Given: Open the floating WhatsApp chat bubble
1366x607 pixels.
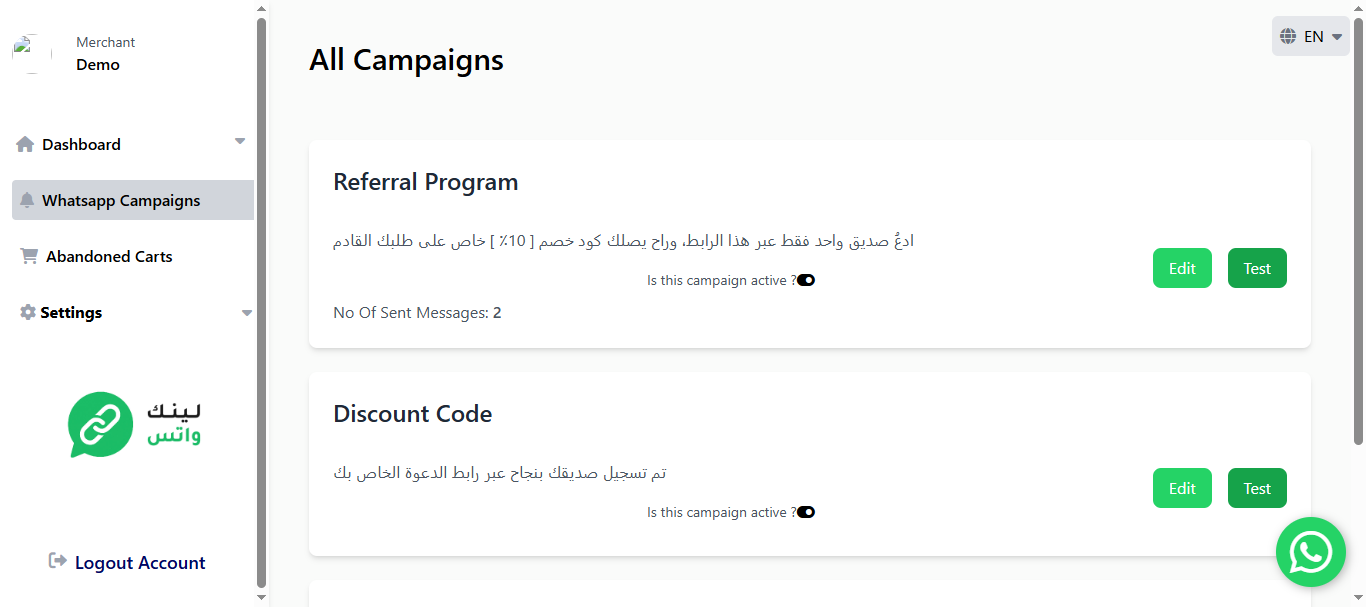Looking at the screenshot, I should click(1310, 552).
